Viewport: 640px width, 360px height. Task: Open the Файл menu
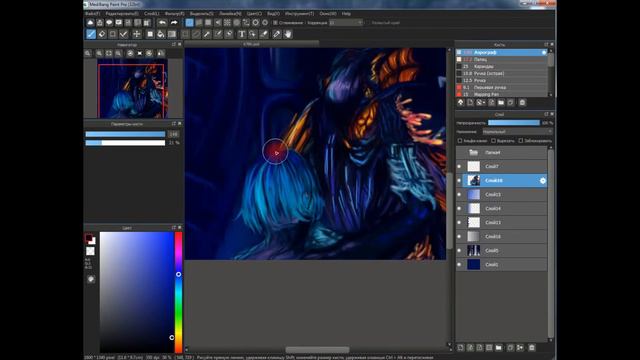click(x=92, y=13)
